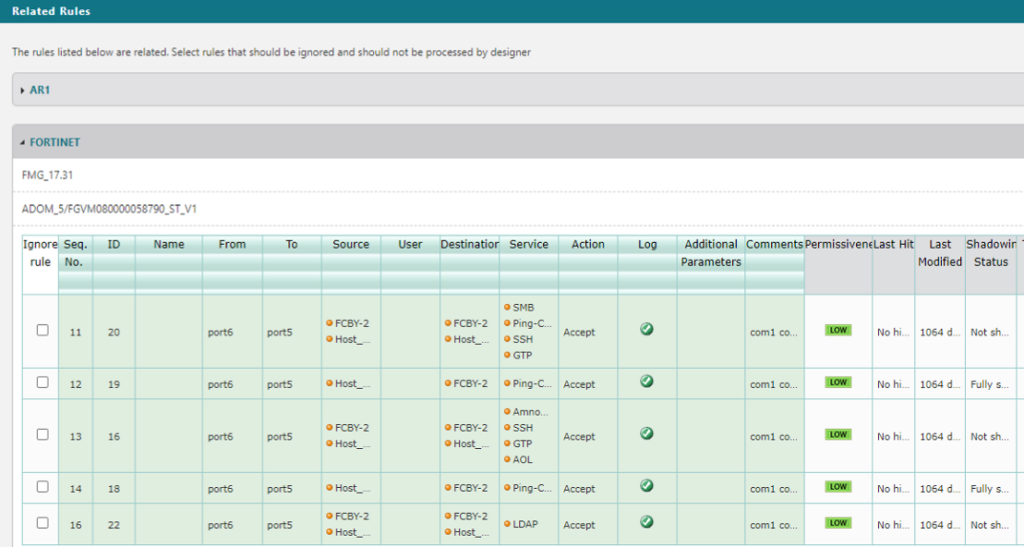Click the Log checkmark icon in rule 18
Viewport: 1024px width, 547px height.
pos(646,486)
